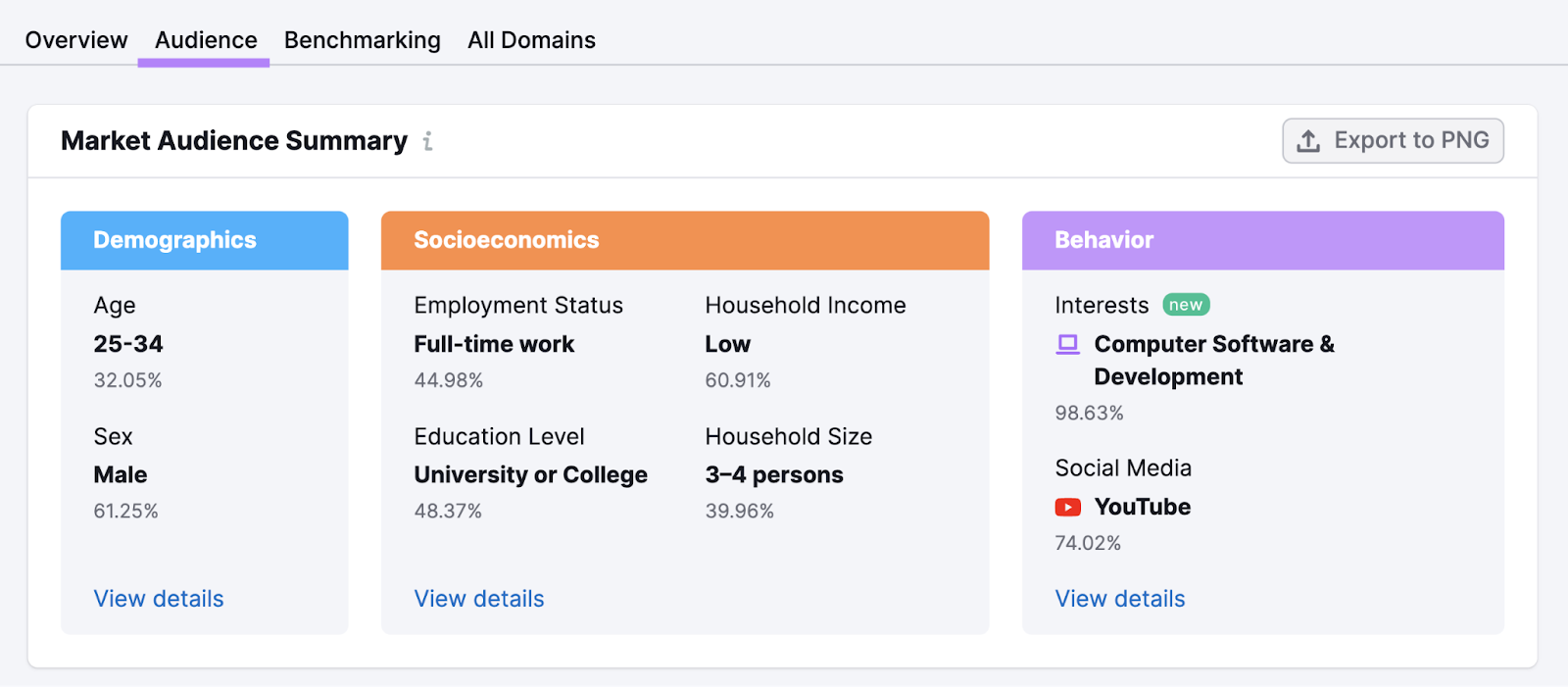This screenshot has width=1568, height=687.
Task: Click the green 'new' badge by Interests
Action: coord(1186,305)
